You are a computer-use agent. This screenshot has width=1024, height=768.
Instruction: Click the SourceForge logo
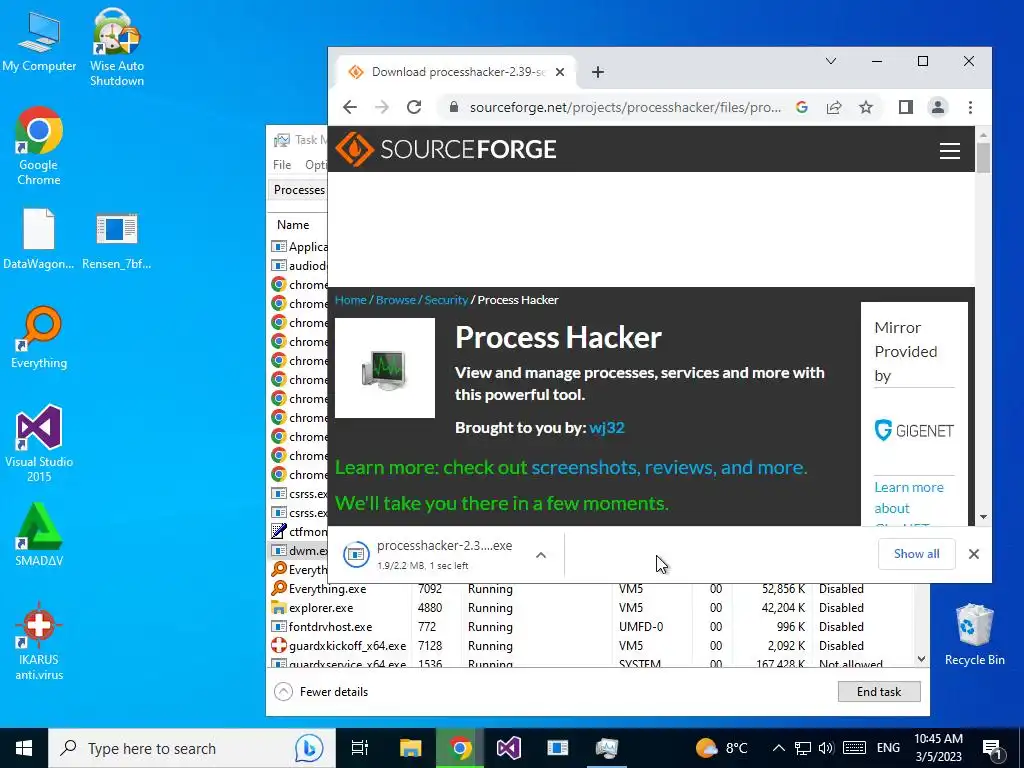445,150
